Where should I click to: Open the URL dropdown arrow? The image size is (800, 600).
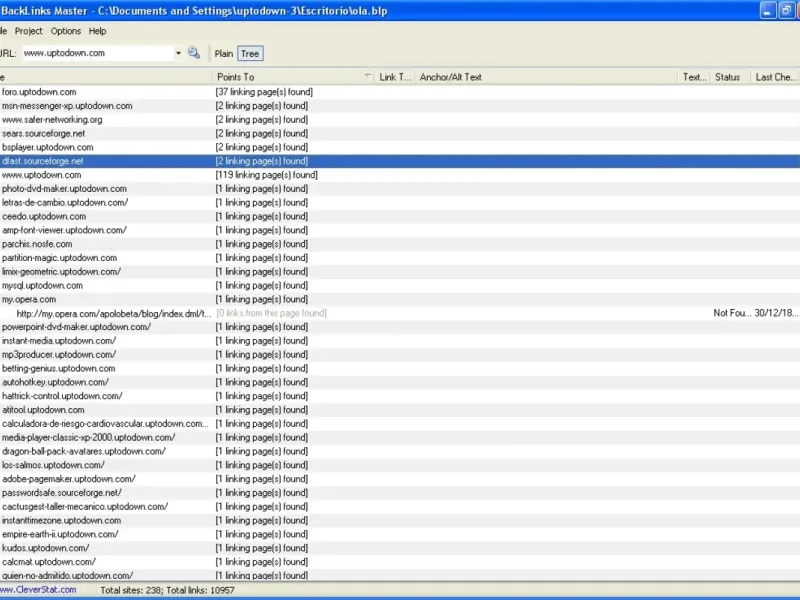point(178,53)
